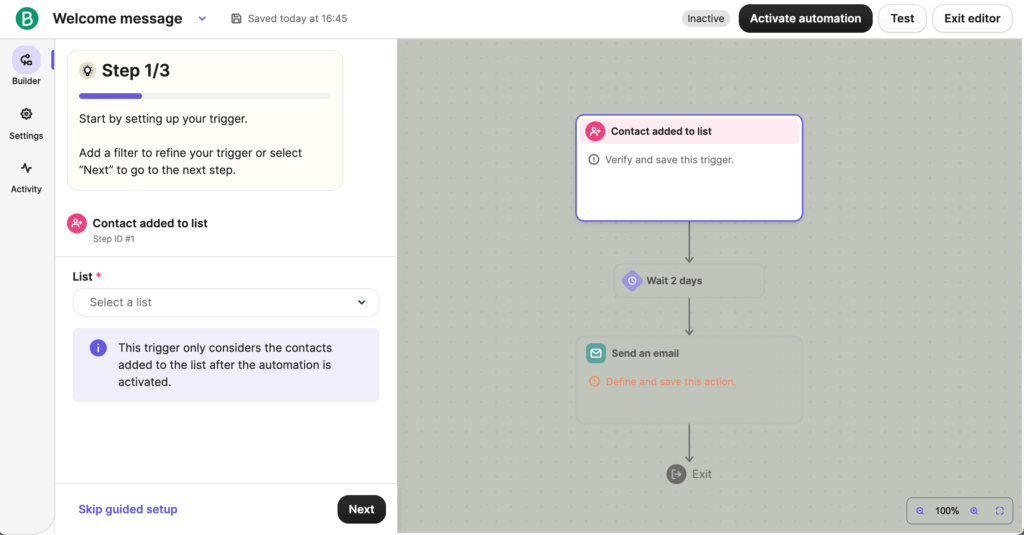Go to the next step with Next
The width and height of the screenshot is (1024, 535).
tap(361, 510)
